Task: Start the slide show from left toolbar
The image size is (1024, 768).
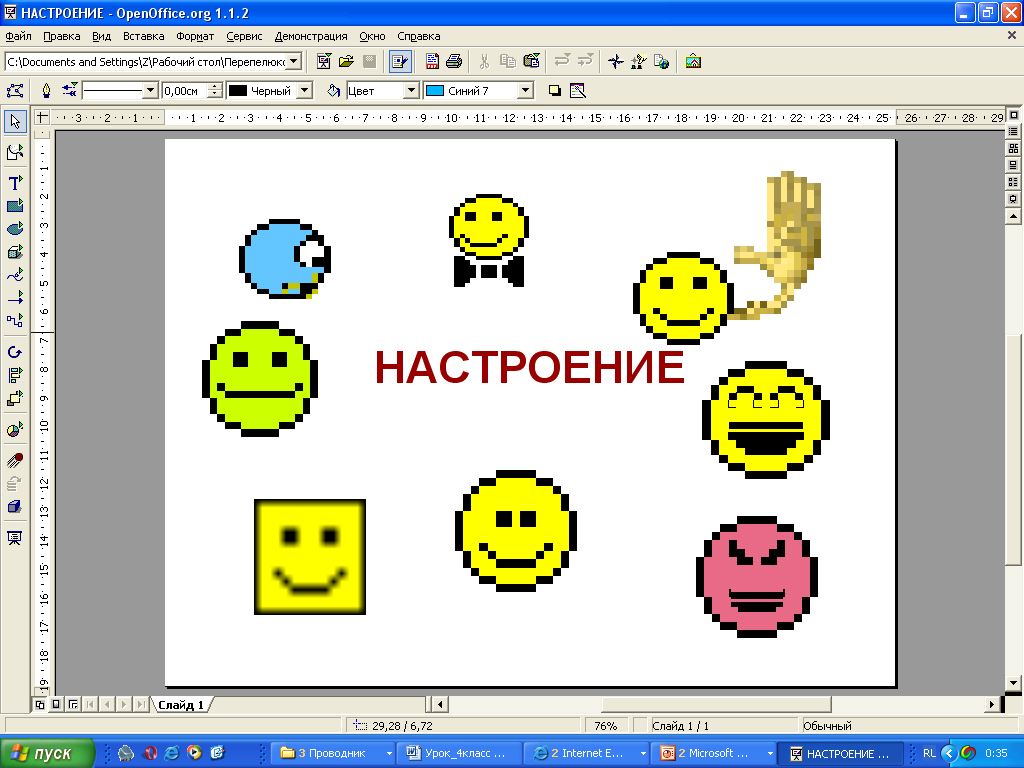Action: pyautogui.click(x=15, y=538)
